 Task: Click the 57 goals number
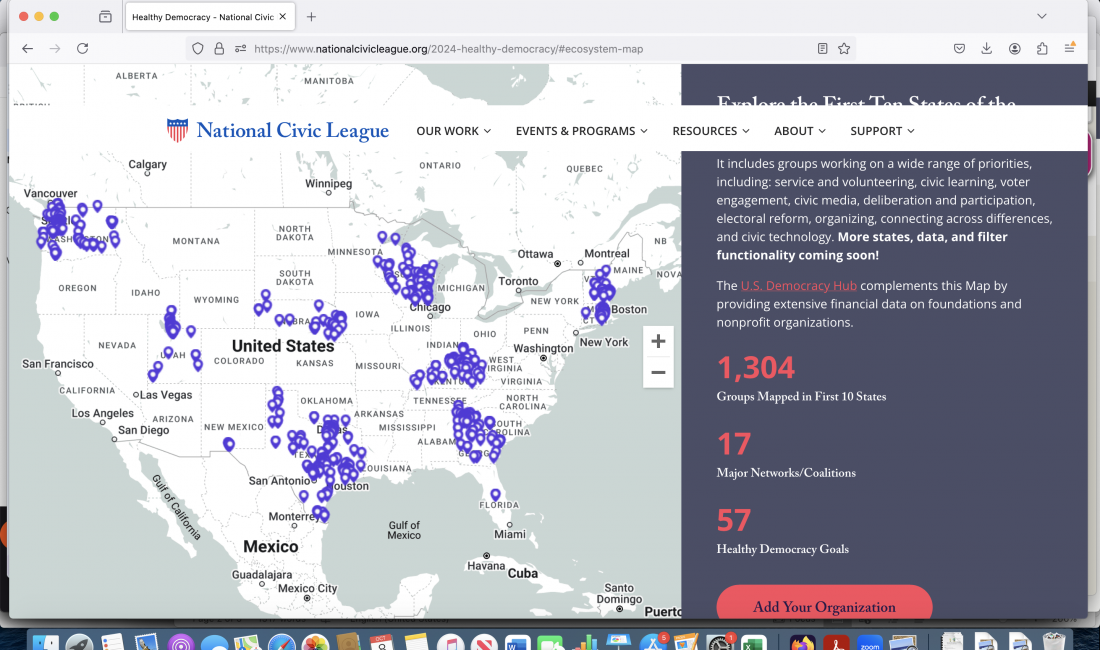point(734,520)
